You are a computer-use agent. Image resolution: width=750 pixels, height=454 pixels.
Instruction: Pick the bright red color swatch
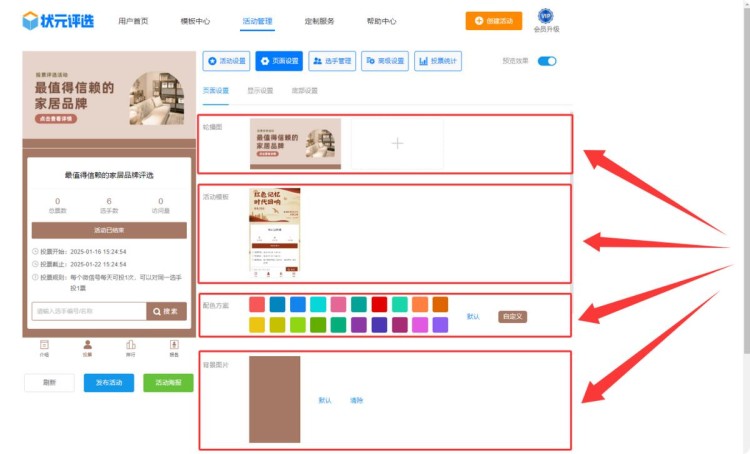click(x=379, y=304)
